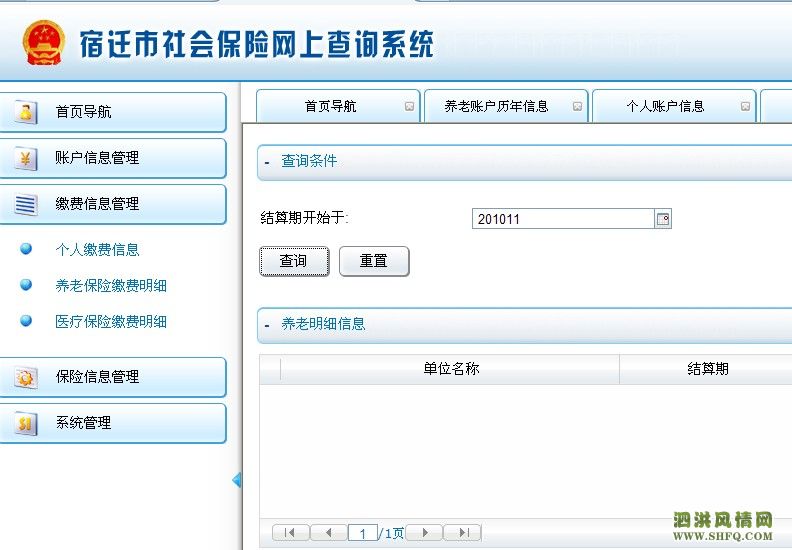Switch to the 养老账户历年信息 tab

click(506, 106)
